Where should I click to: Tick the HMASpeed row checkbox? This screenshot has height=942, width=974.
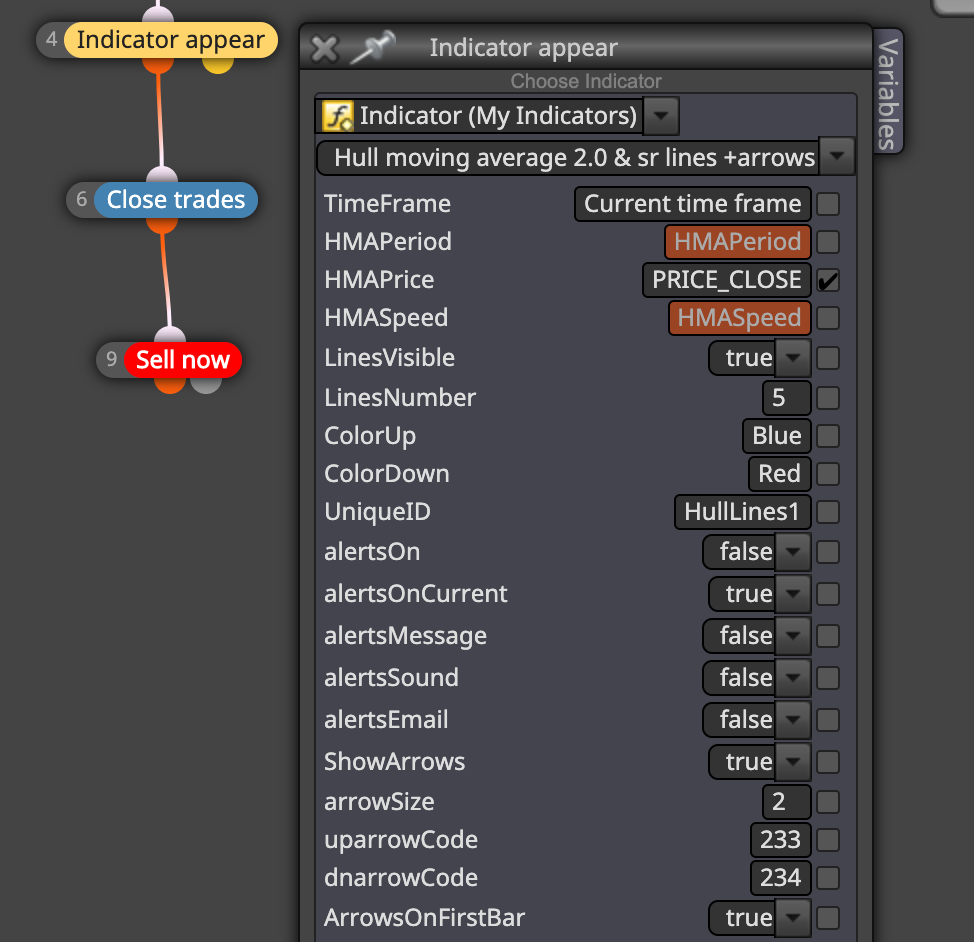(828, 318)
